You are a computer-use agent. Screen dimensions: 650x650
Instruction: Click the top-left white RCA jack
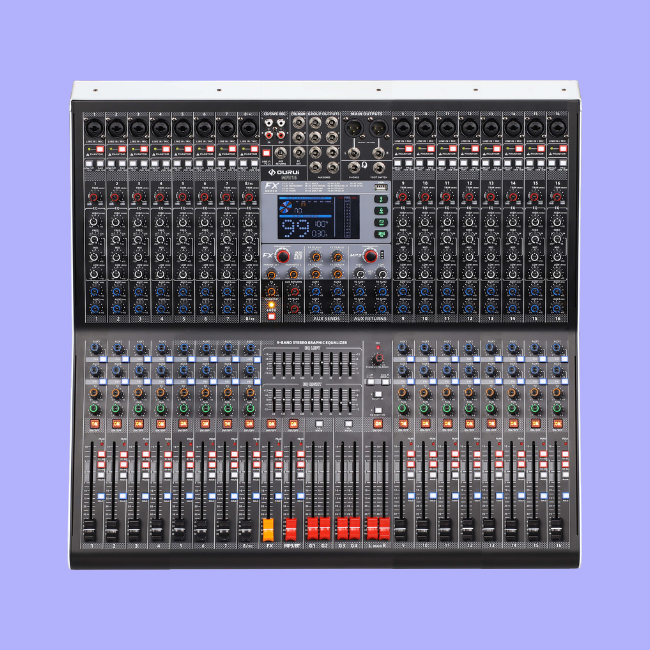click(269, 123)
